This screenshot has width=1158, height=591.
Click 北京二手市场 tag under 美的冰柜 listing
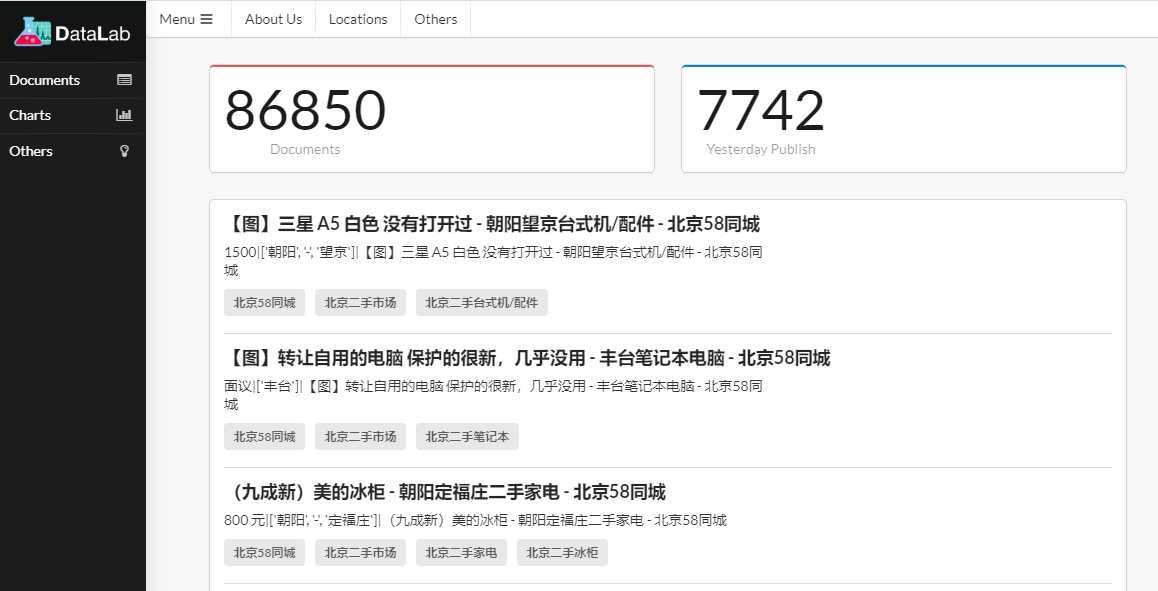(x=360, y=553)
